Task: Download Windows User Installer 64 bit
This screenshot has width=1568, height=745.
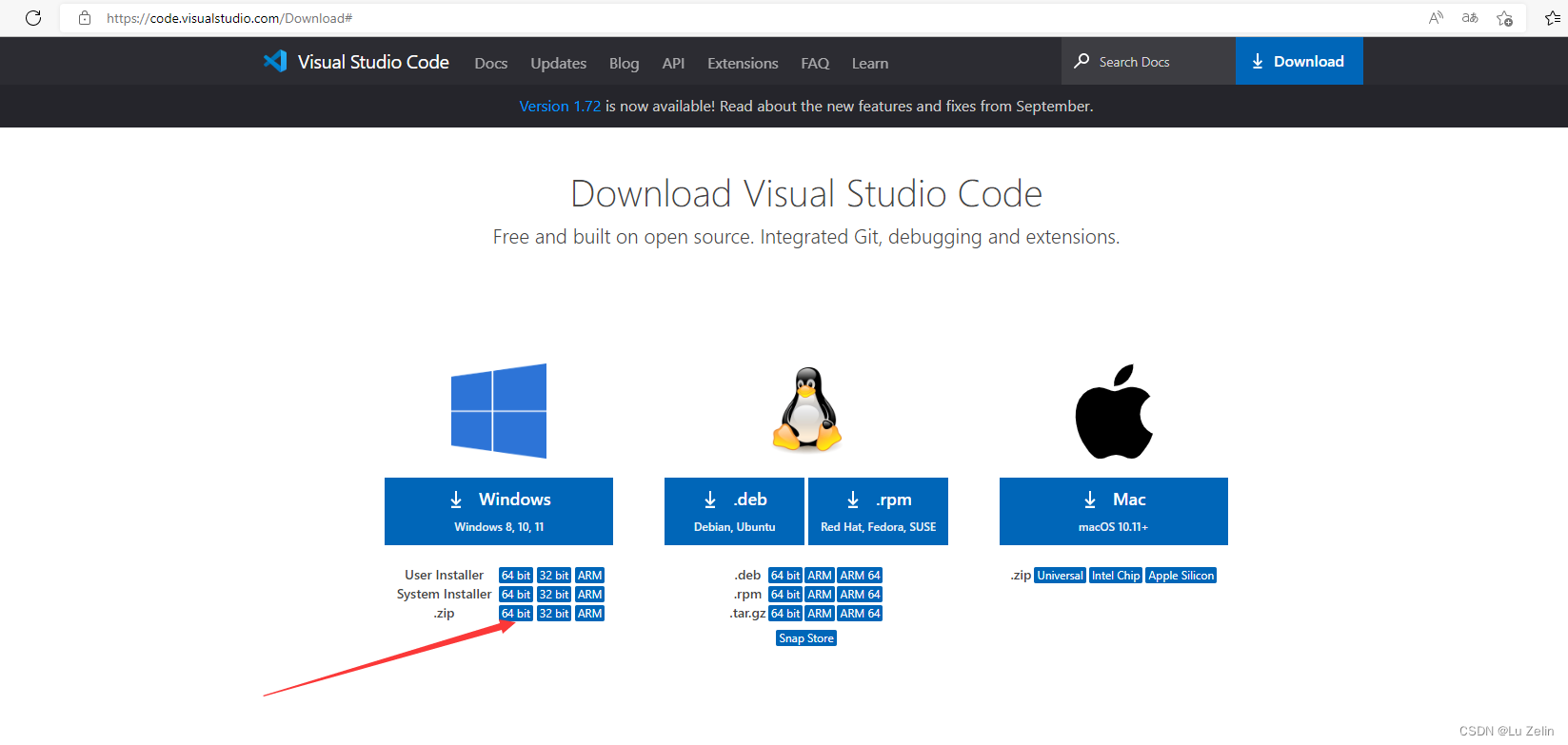Action: [x=516, y=576]
